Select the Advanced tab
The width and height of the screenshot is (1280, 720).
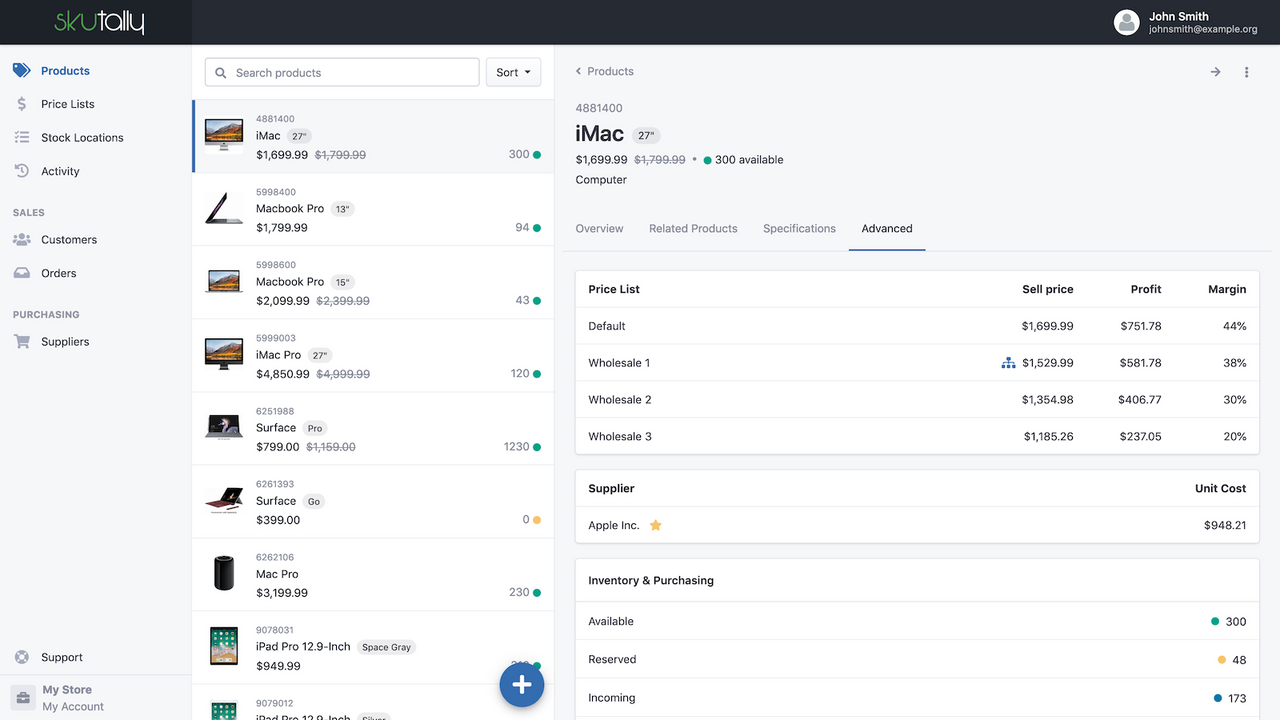(887, 229)
